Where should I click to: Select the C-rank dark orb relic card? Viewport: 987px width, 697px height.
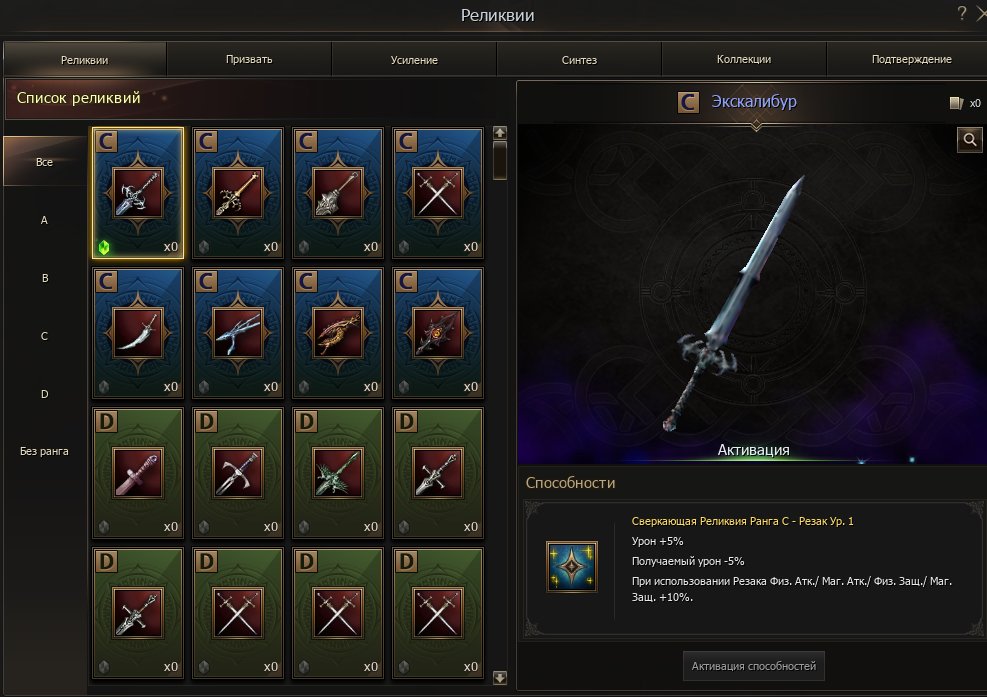[x=437, y=332]
